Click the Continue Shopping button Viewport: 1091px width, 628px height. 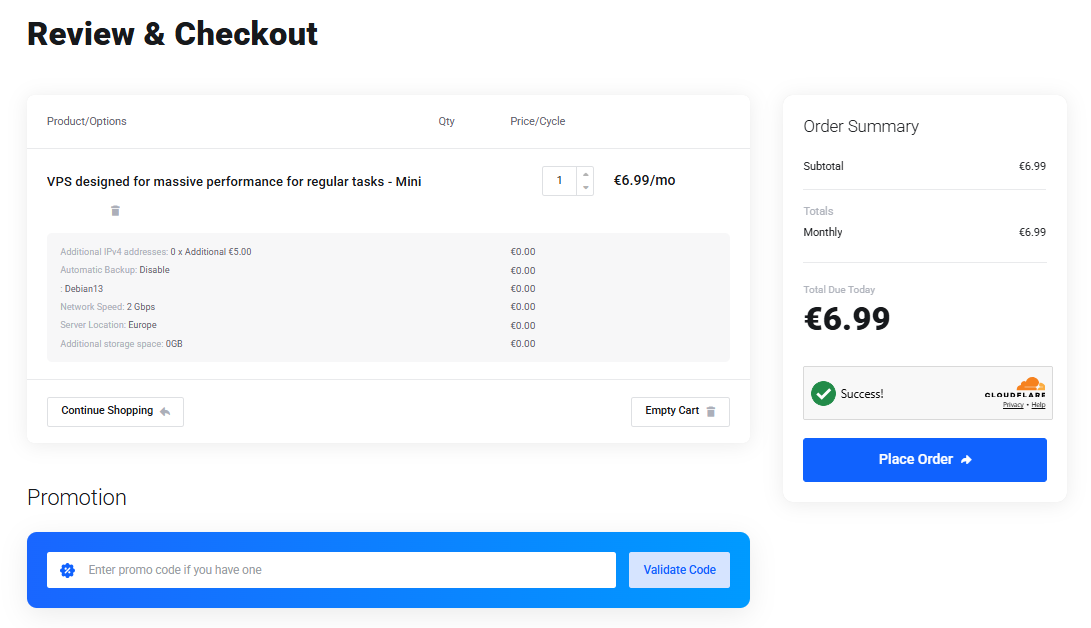(x=116, y=411)
